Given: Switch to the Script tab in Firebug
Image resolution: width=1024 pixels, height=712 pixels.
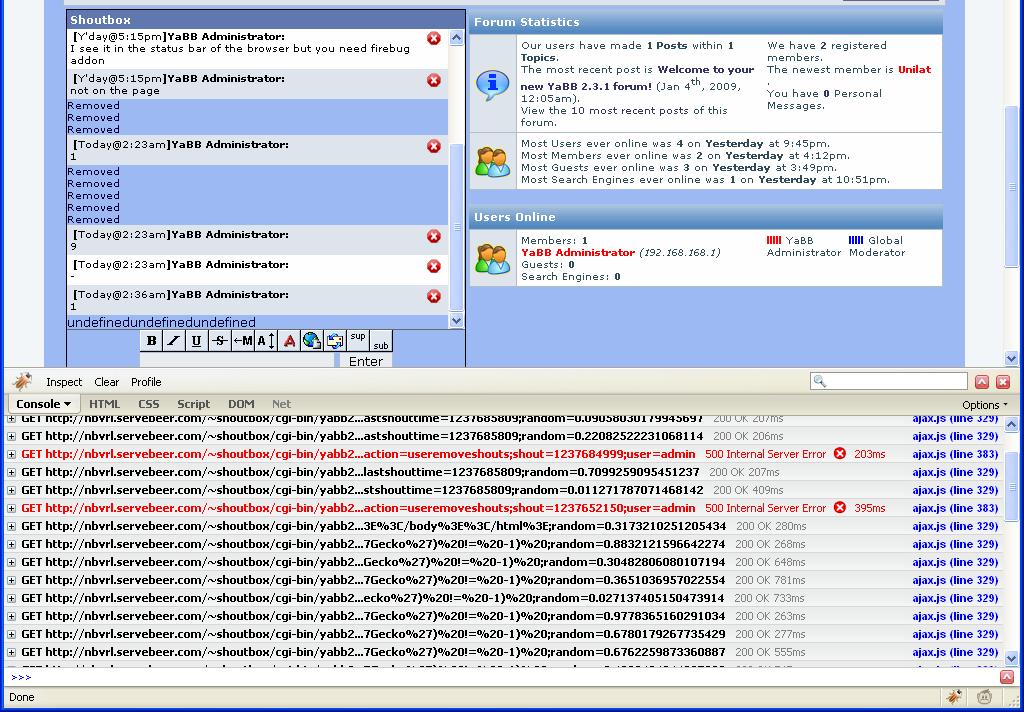Looking at the screenshot, I should point(193,404).
